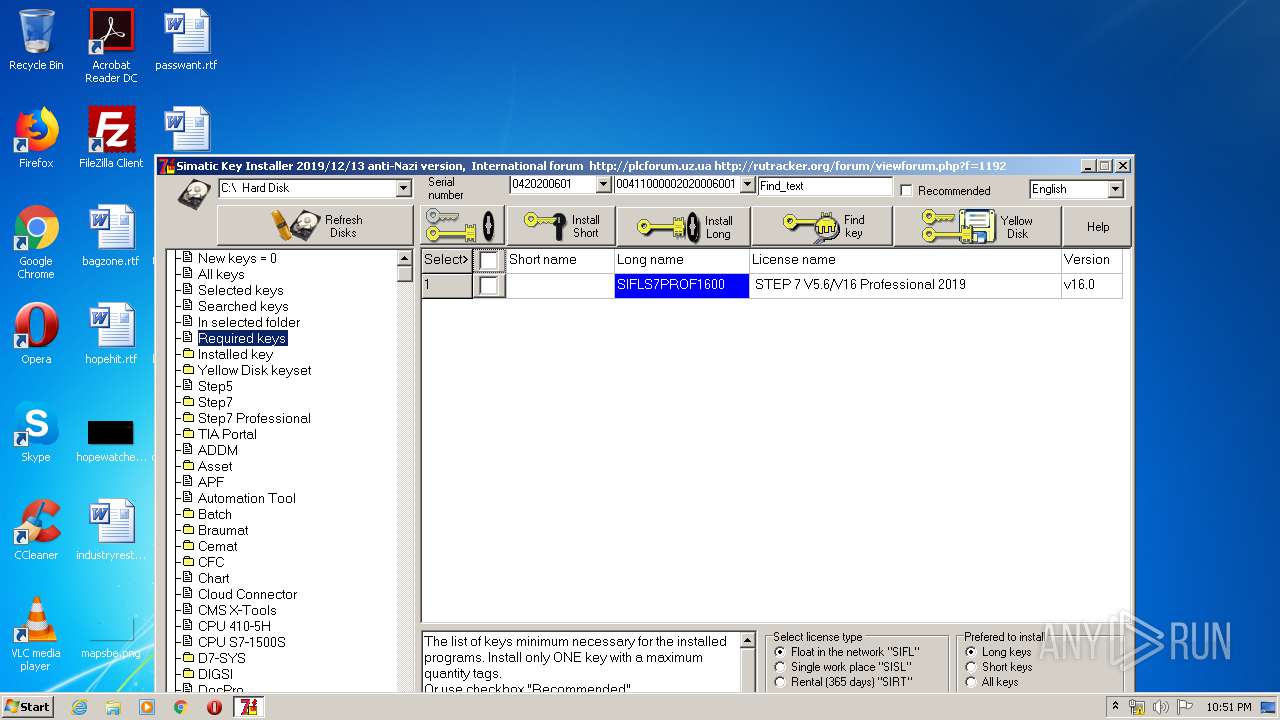The image size is (1280, 720).
Task: Click the Yellow Disk button
Action: point(977,226)
